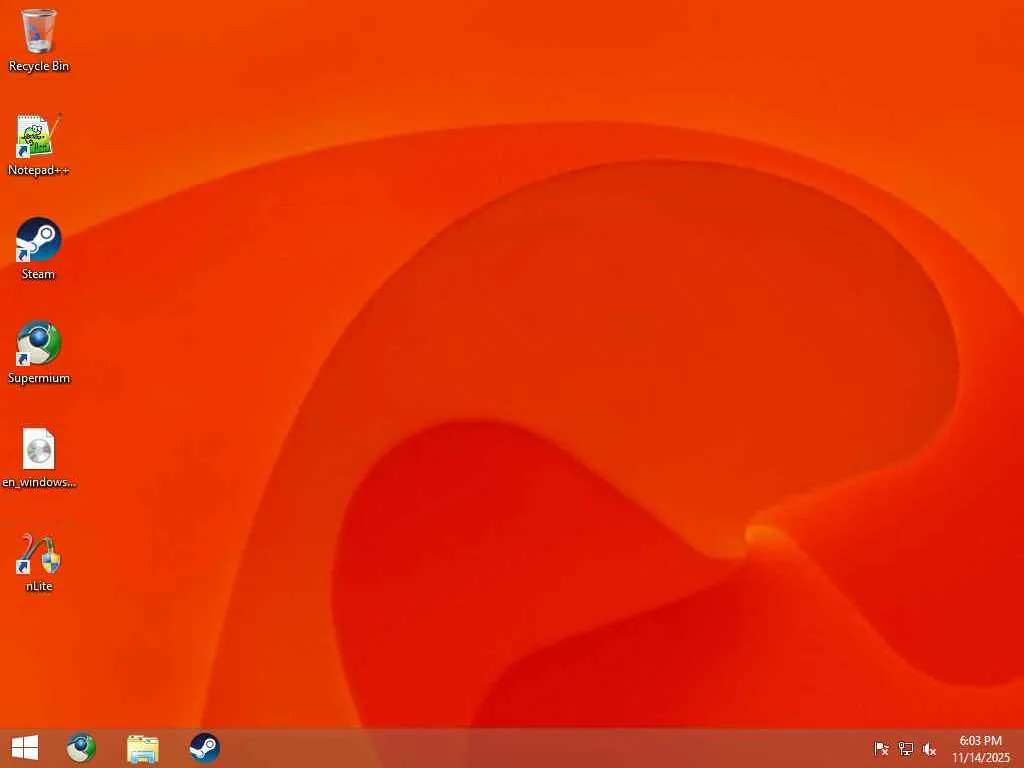Click the "en_windows..." file name label
The width and height of the screenshot is (1024, 768).
tap(39, 483)
